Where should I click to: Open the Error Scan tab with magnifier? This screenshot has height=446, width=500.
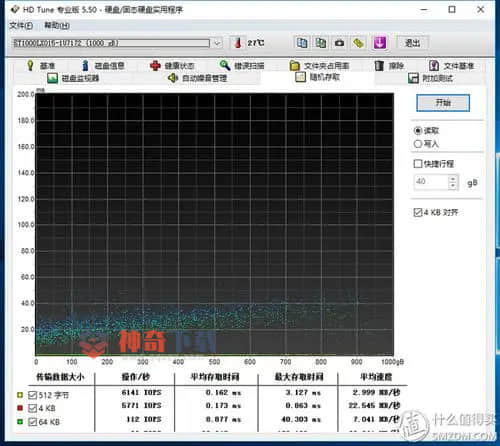click(x=242, y=66)
